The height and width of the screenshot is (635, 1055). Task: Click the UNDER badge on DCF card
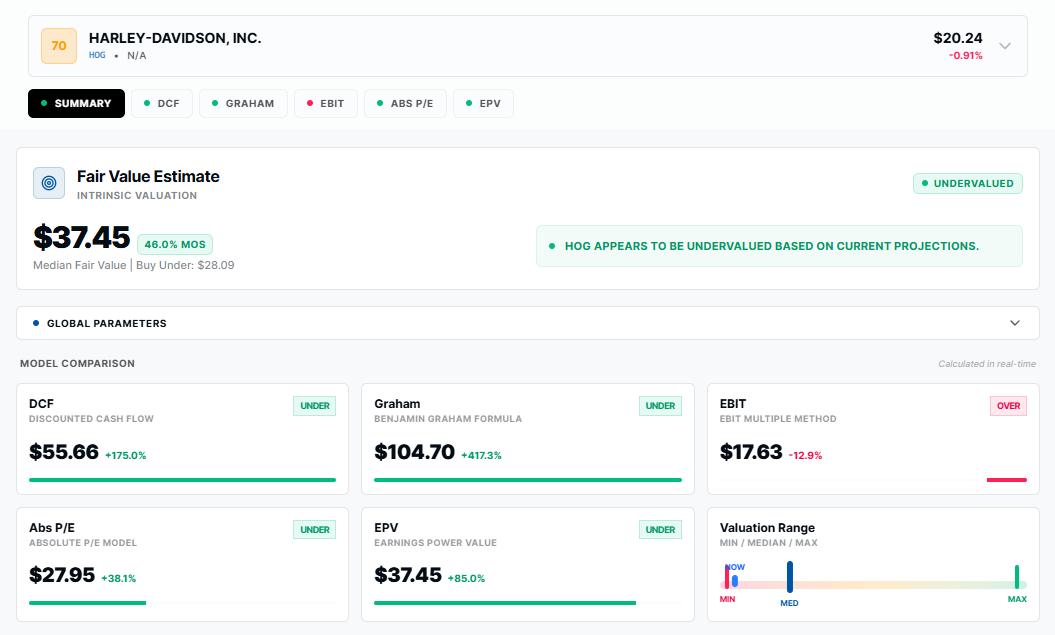coord(314,406)
